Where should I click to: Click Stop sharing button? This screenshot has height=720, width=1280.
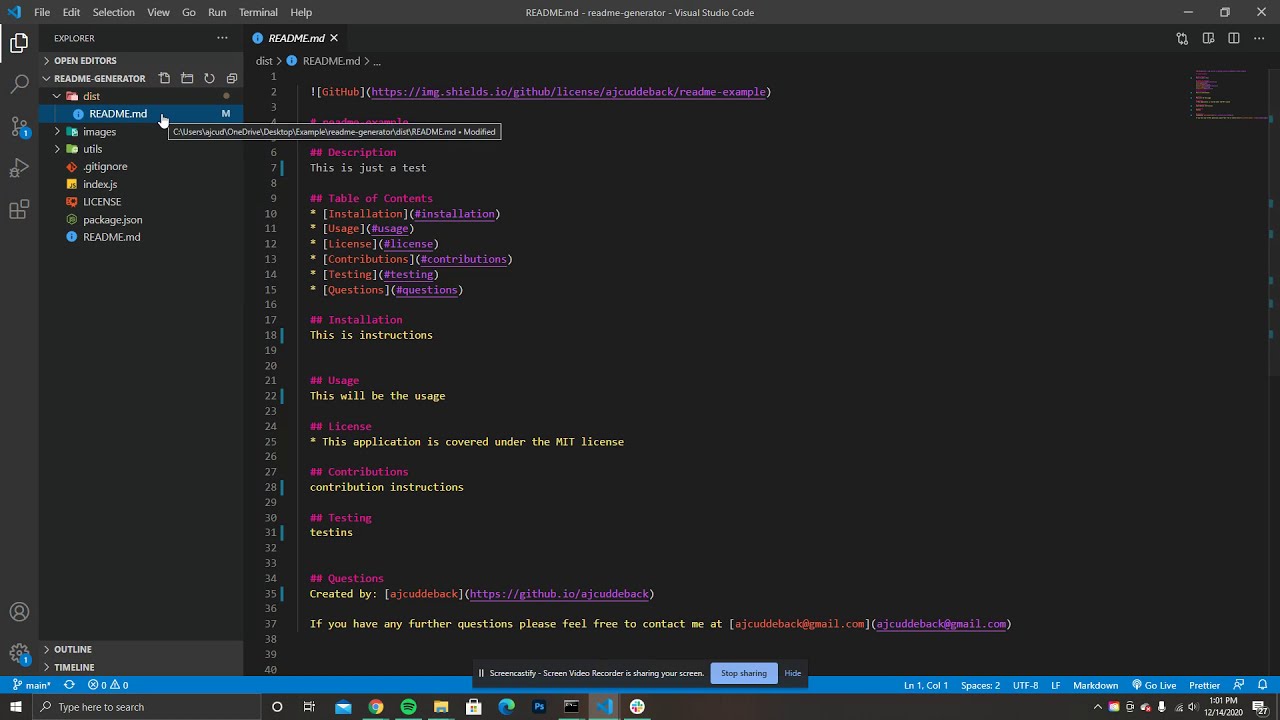point(744,673)
